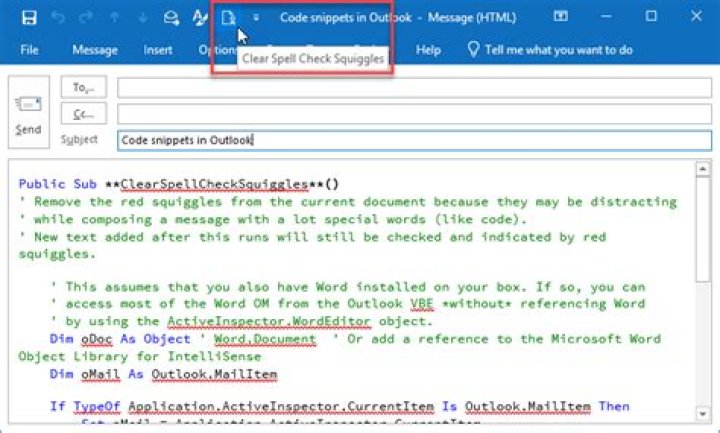The image size is (720, 433).
Task: Send the email with Send button
Action: tap(28, 112)
